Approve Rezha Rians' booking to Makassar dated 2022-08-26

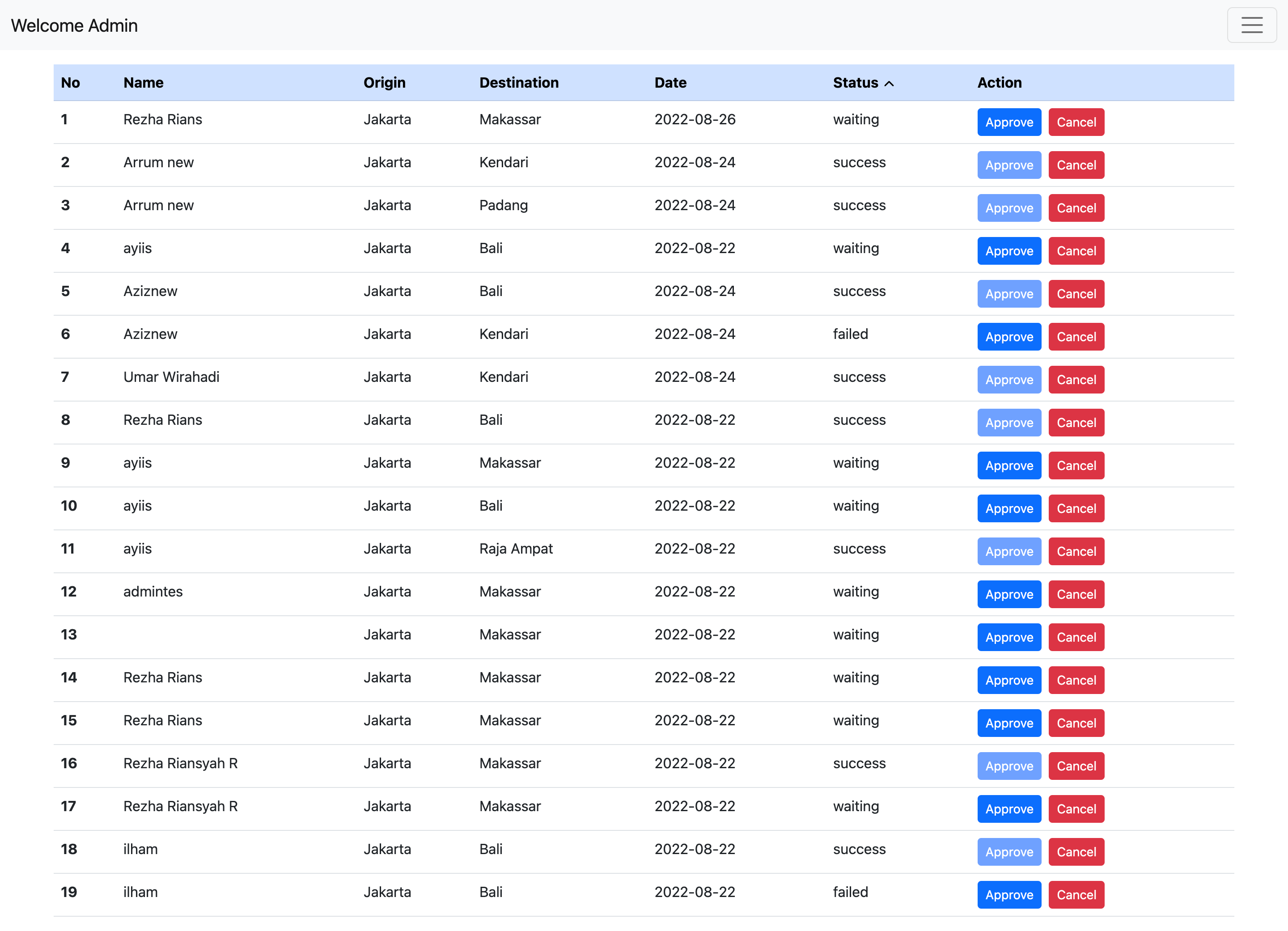(x=1008, y=122)
